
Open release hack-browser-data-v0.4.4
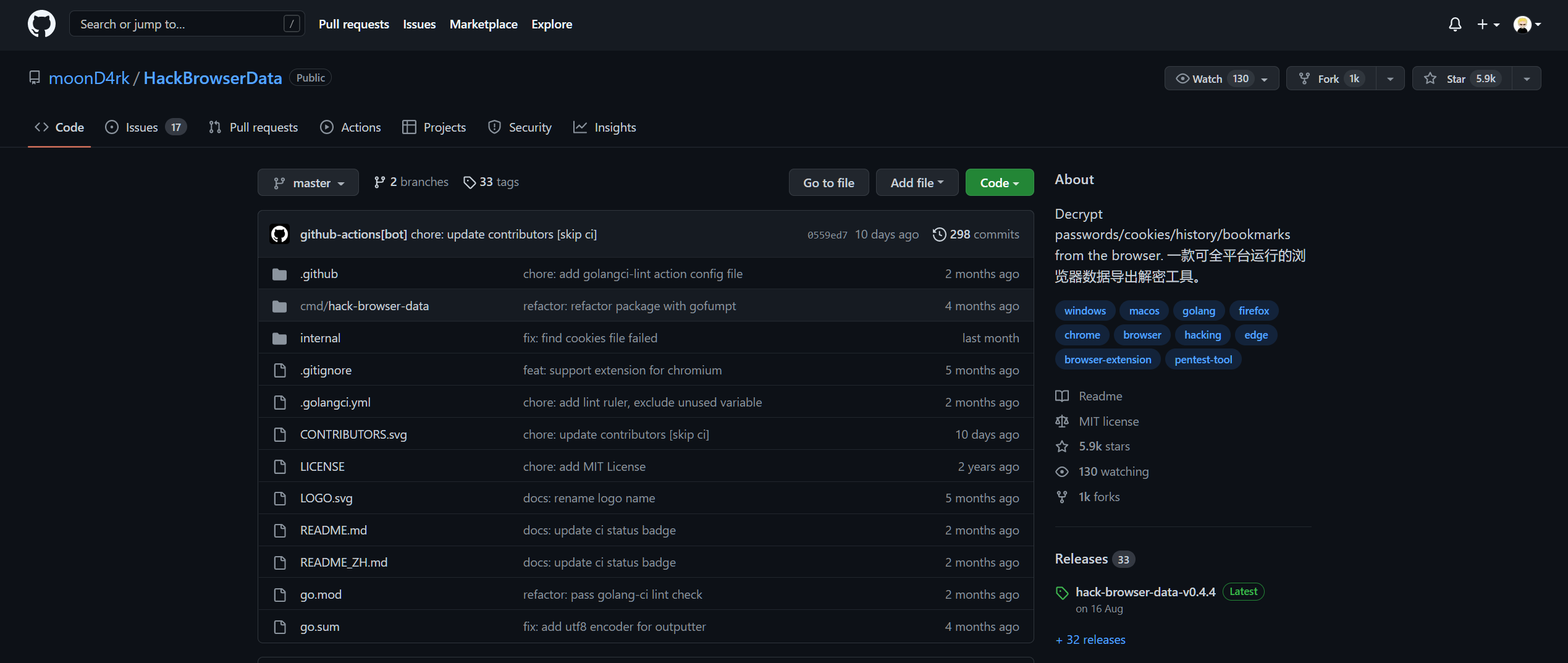click(x=1145, y=592)
